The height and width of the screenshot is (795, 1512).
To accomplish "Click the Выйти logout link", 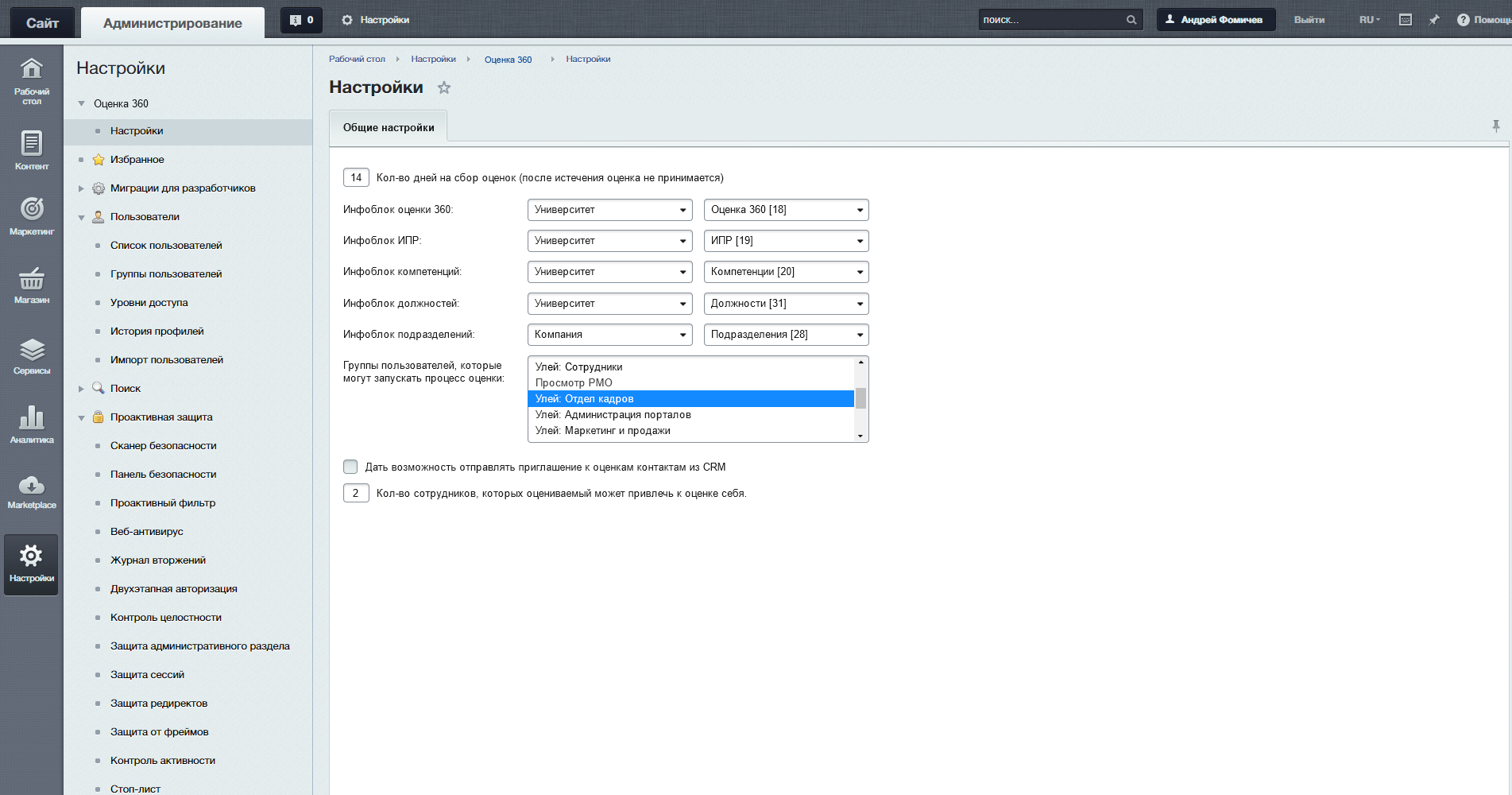I will [1309, 20].
